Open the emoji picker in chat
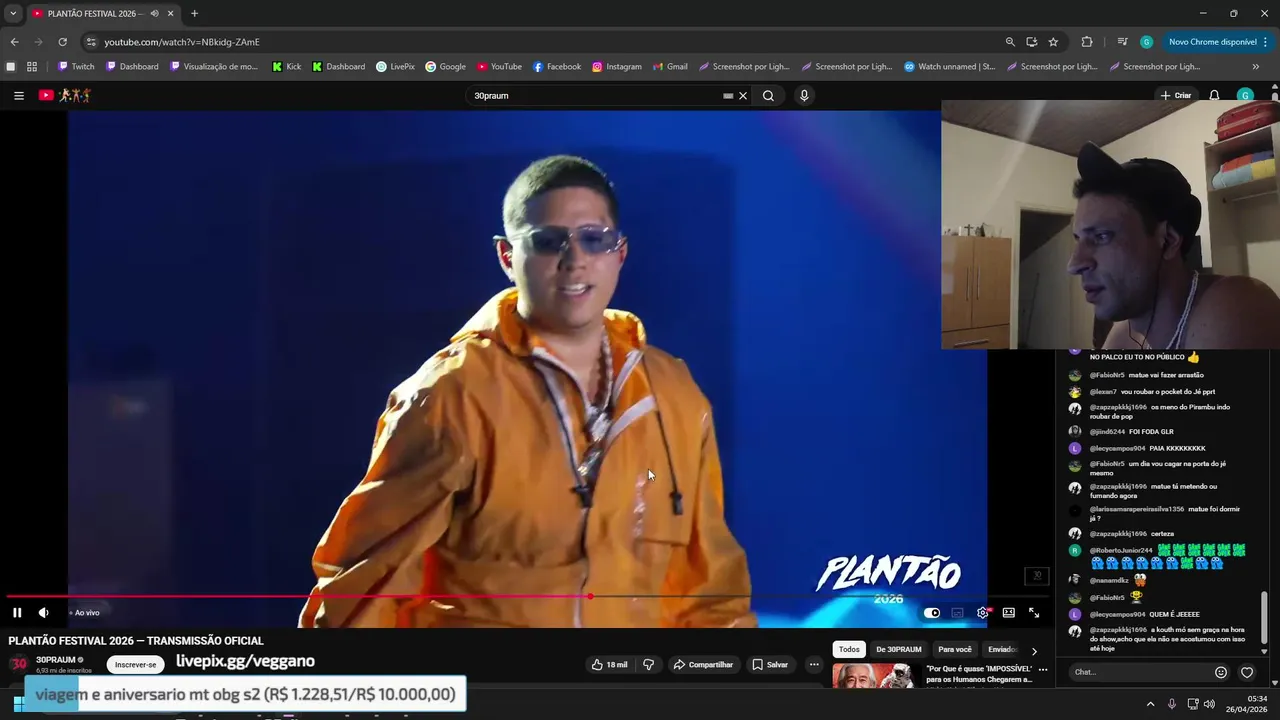The width and height of the screenshot is (1280, 720). [x=1221, y=672]
